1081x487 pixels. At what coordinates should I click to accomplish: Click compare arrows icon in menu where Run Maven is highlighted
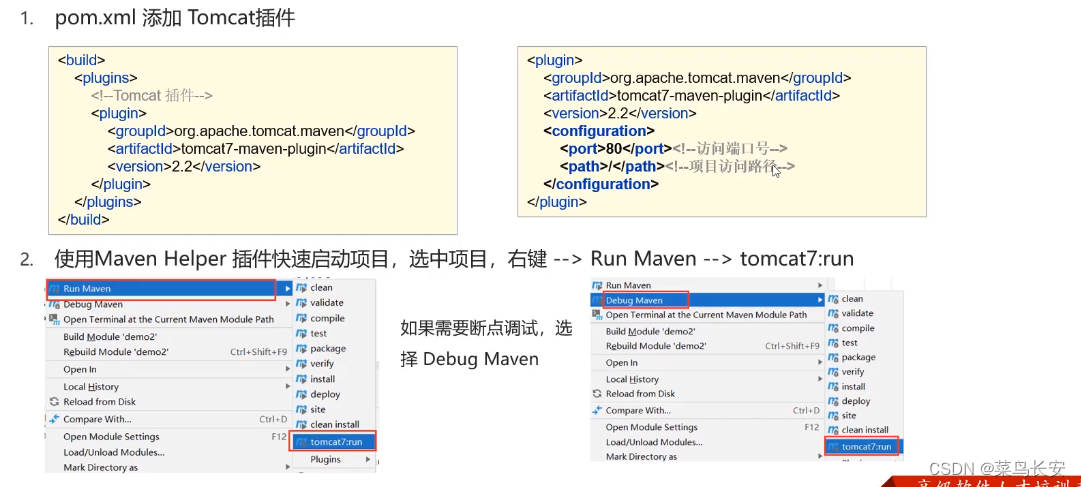point(54,419)
